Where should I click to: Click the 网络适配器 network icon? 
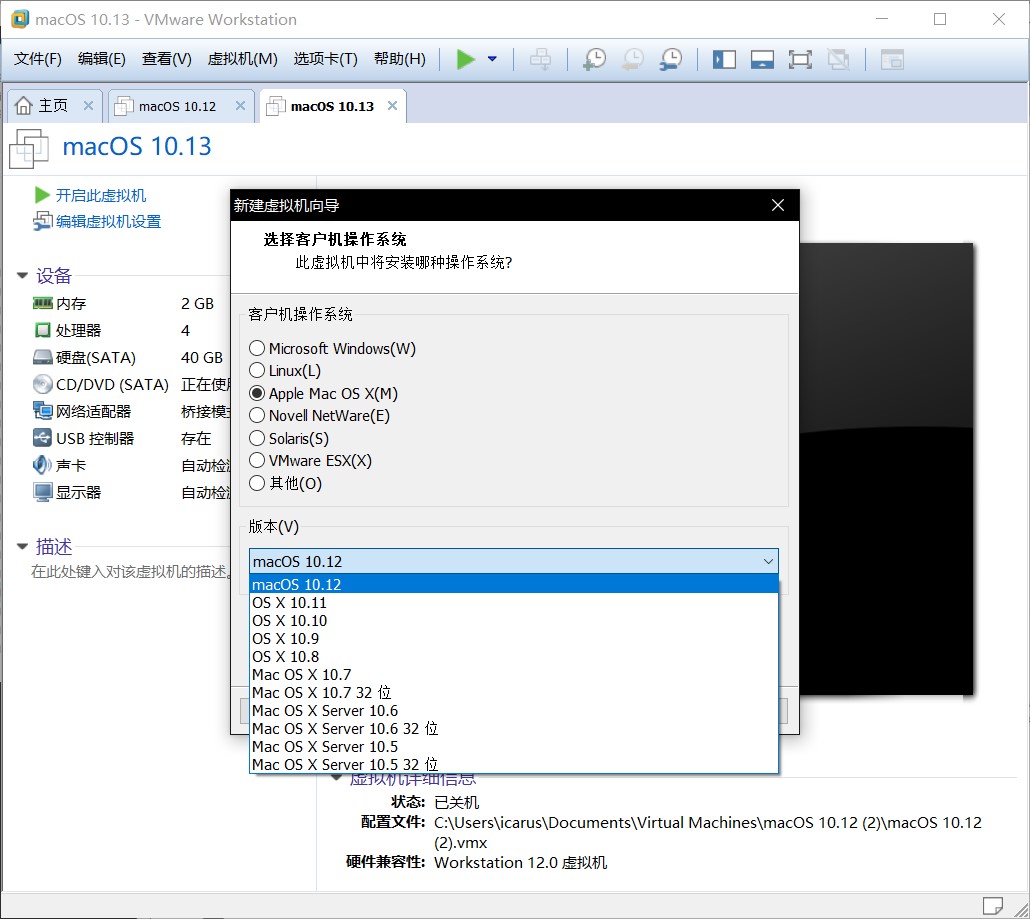point(42,411)
